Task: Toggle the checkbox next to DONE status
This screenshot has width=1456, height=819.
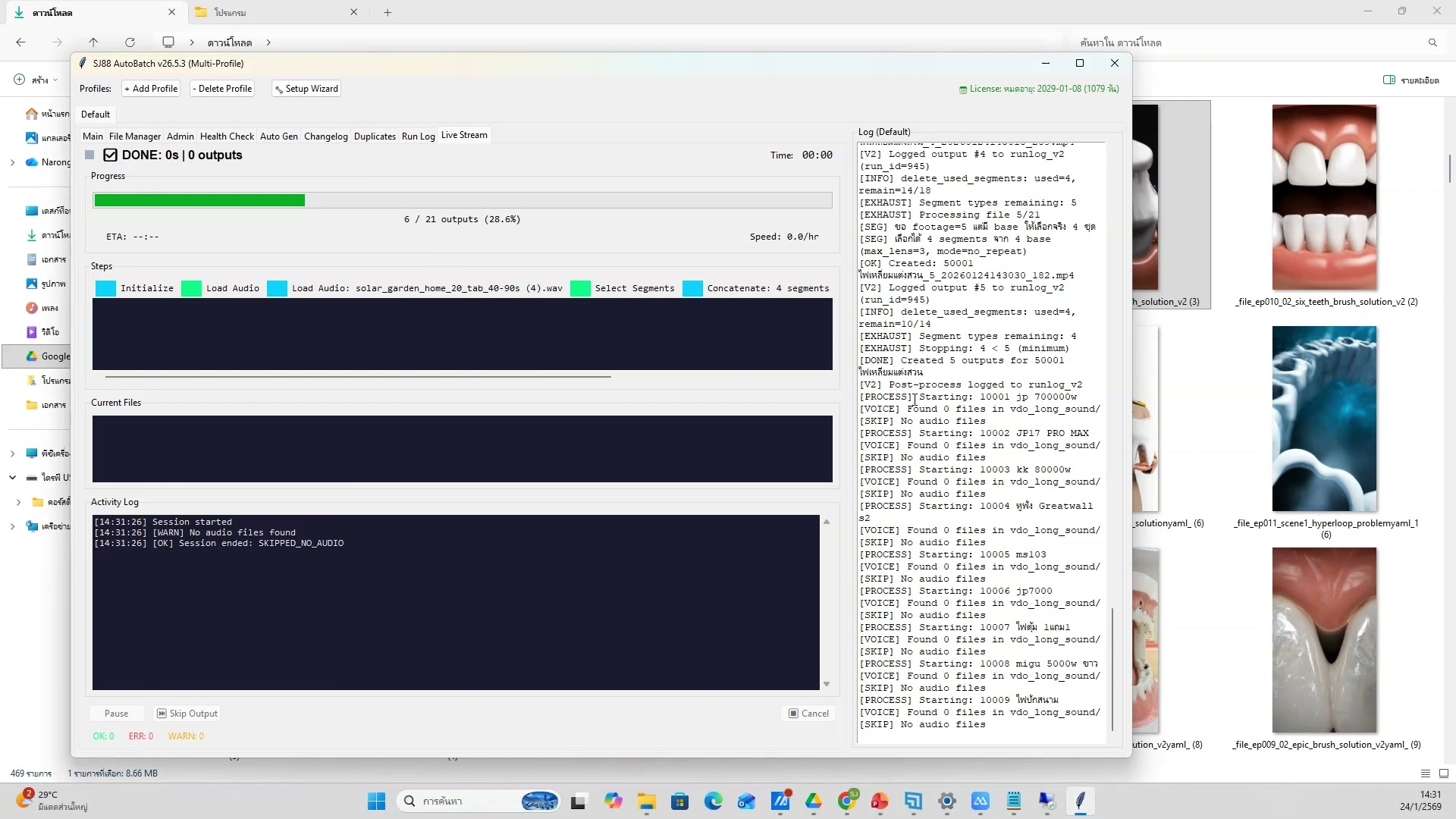Action: pos(110,155)
